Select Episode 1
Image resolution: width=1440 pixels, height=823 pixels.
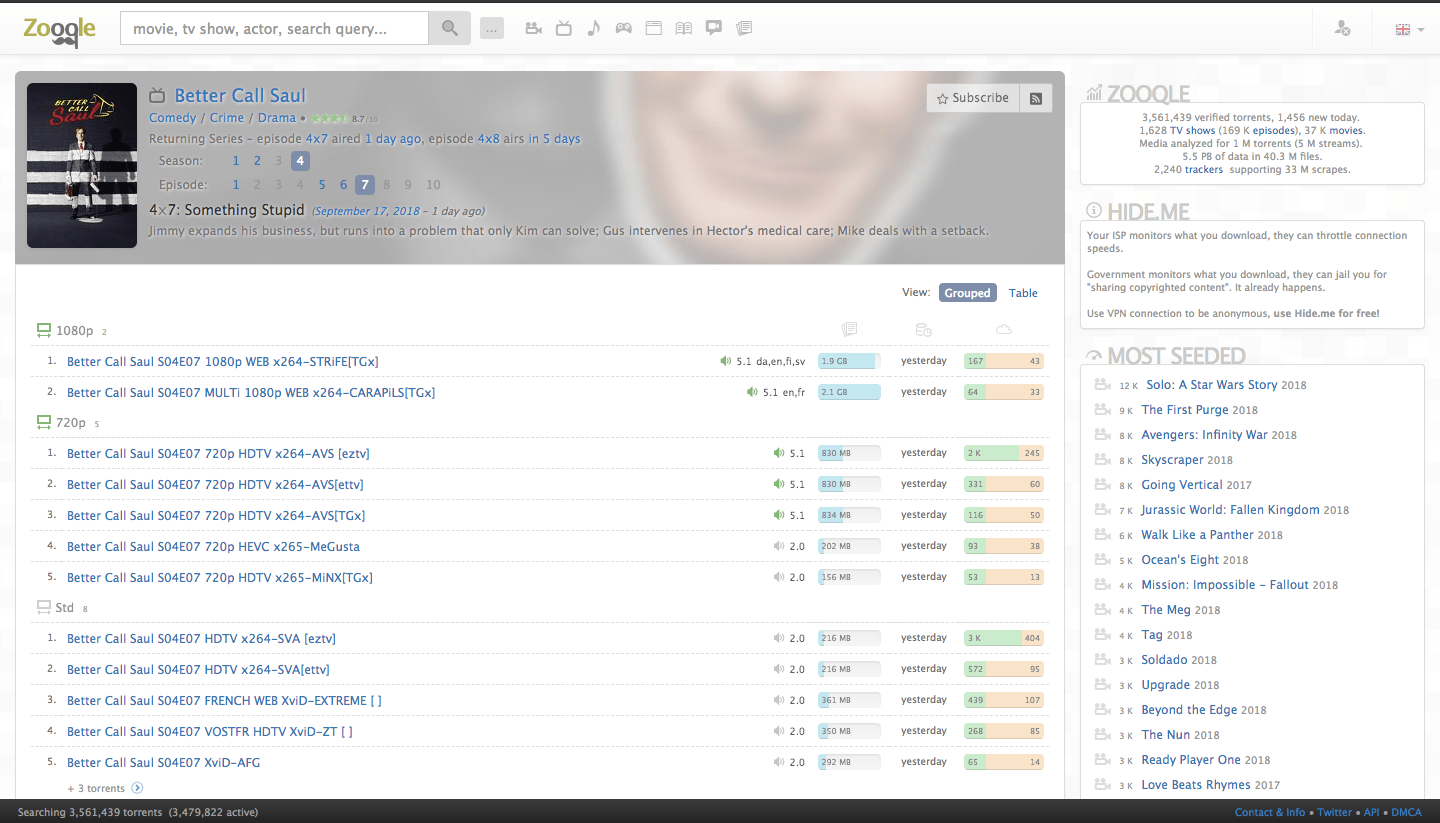(236, 185)
